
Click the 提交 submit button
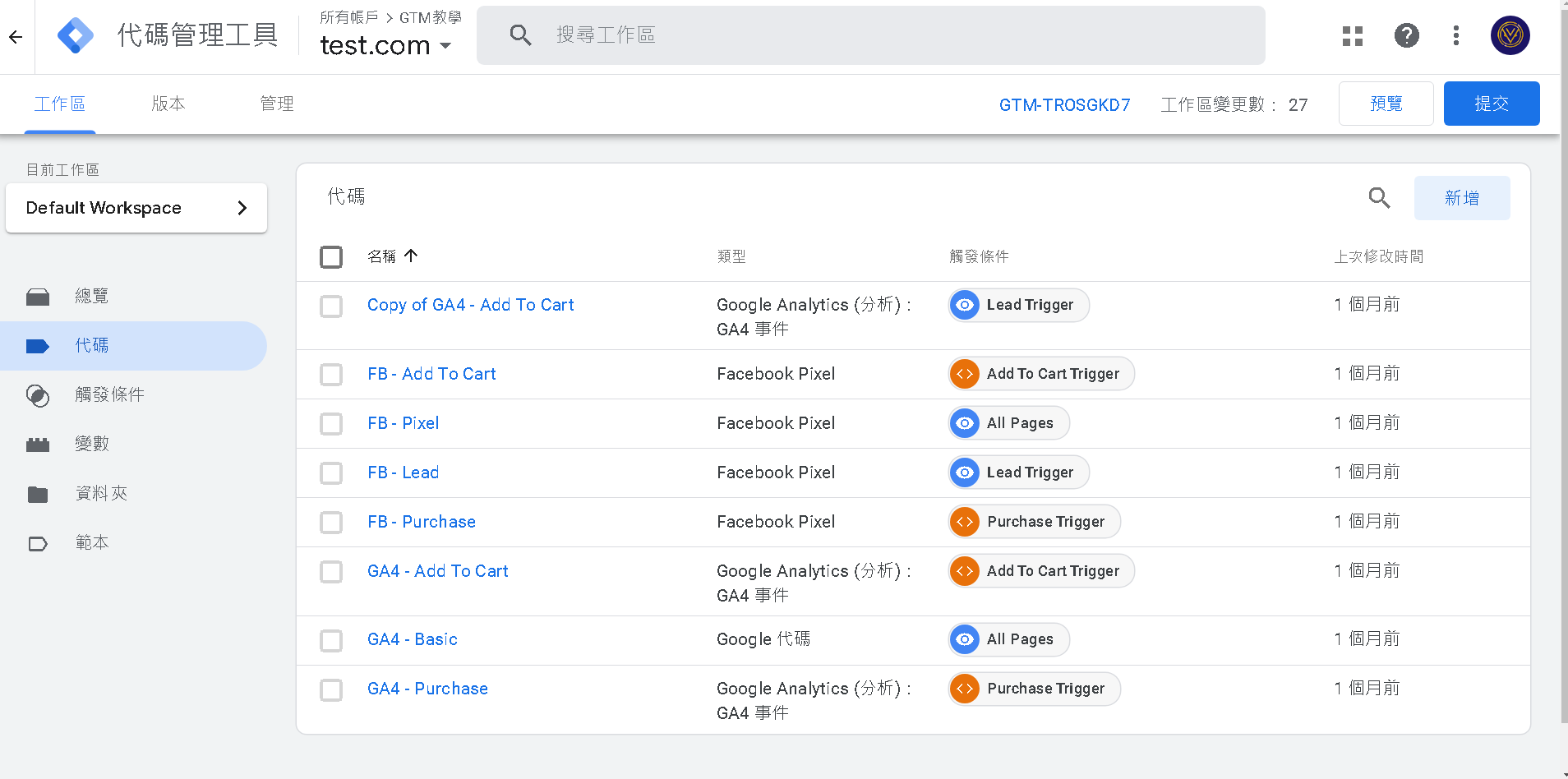[1492, 104]
